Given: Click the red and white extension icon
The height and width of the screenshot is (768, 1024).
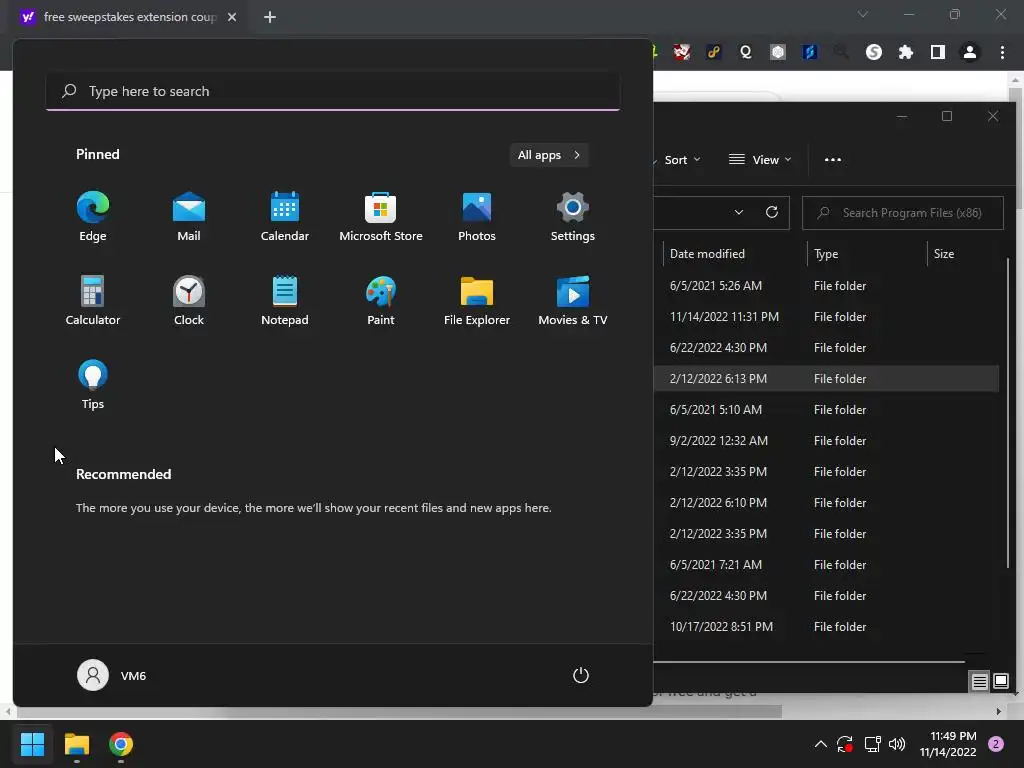Looking at the screenshot, I should click(x=681, y=52).
